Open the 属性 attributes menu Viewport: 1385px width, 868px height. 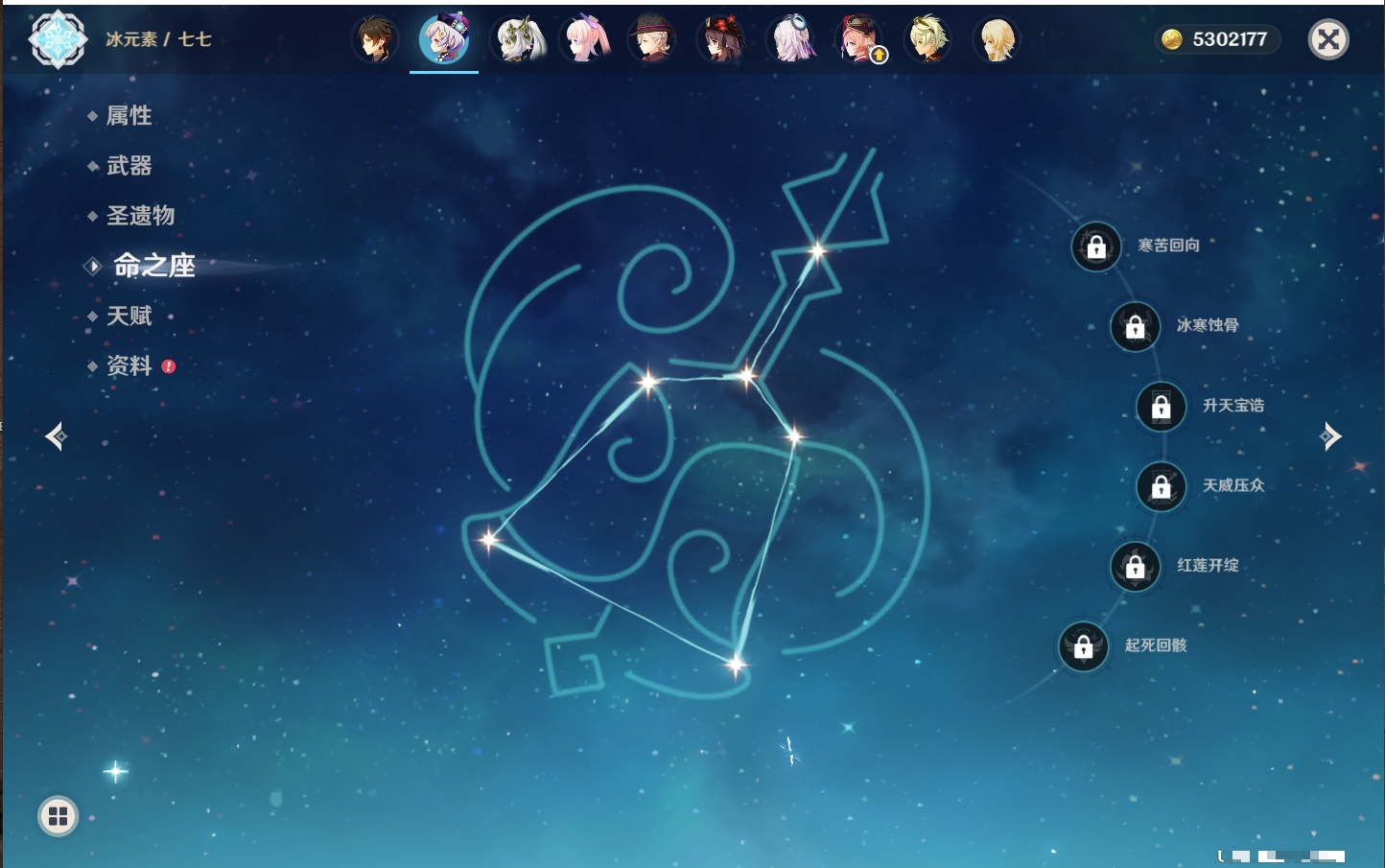[129, 116]
